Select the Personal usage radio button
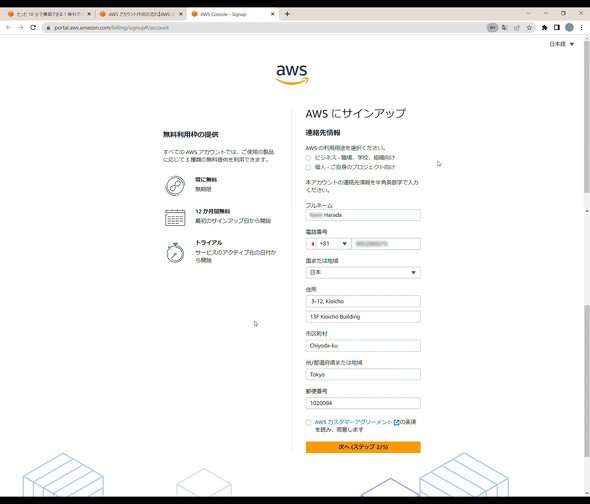The height and width of the screenshot is (504, 590). pyautogui.click(x=308, y=167)
